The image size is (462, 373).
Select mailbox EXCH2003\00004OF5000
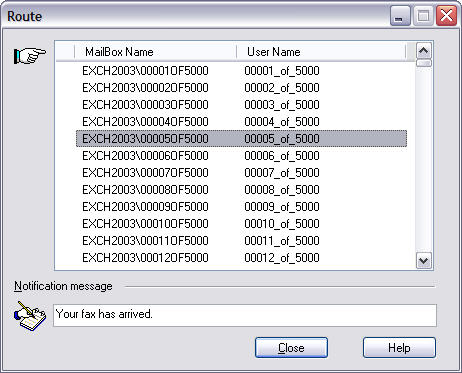point(145,122)
